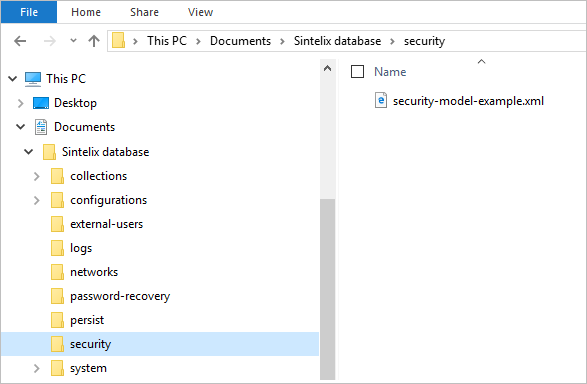Expand chevron after This PC in address bar

click(x=198, y=41)
